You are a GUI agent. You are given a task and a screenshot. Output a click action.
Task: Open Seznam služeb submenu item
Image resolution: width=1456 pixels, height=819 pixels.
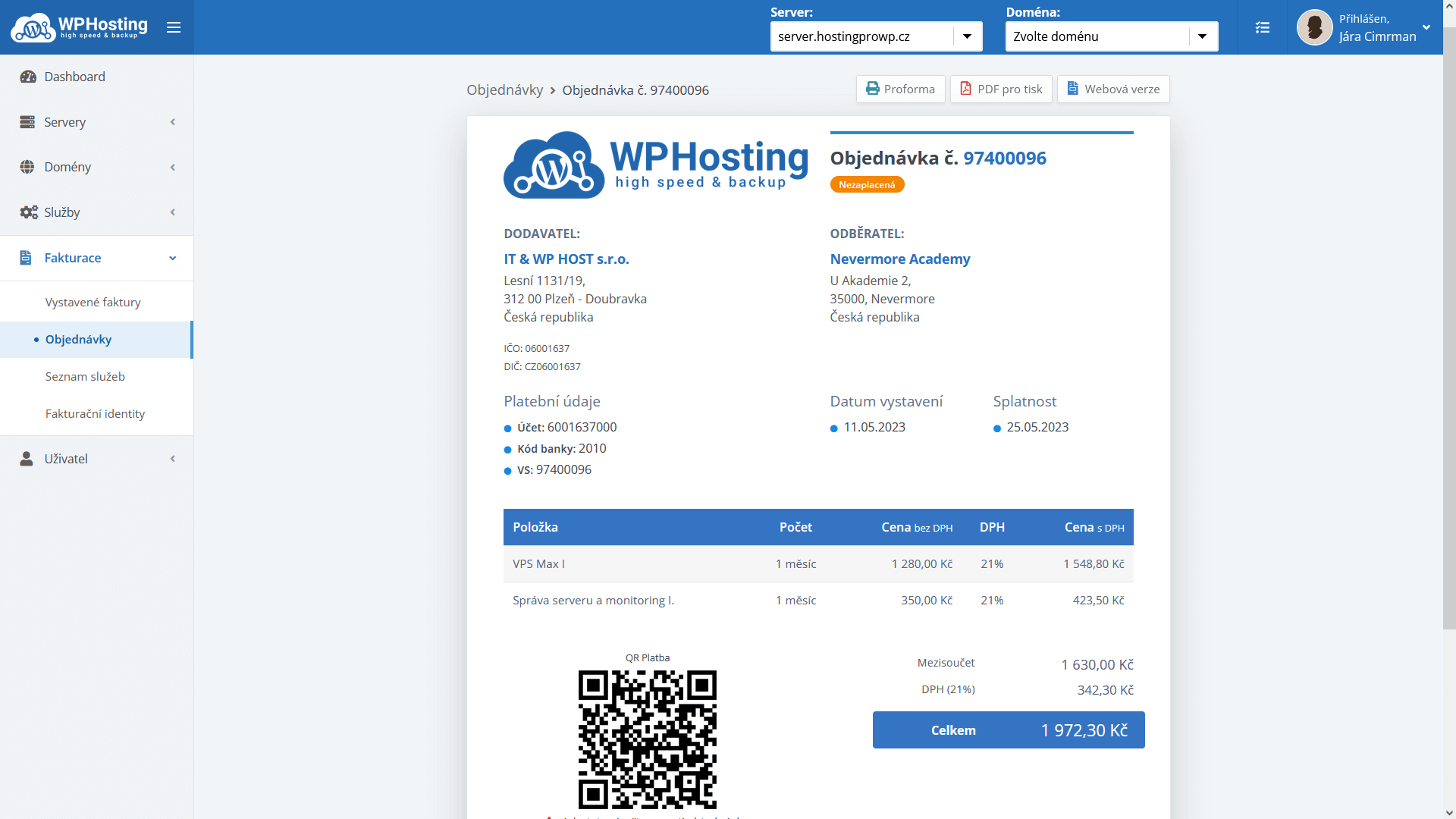click(85, 376)
